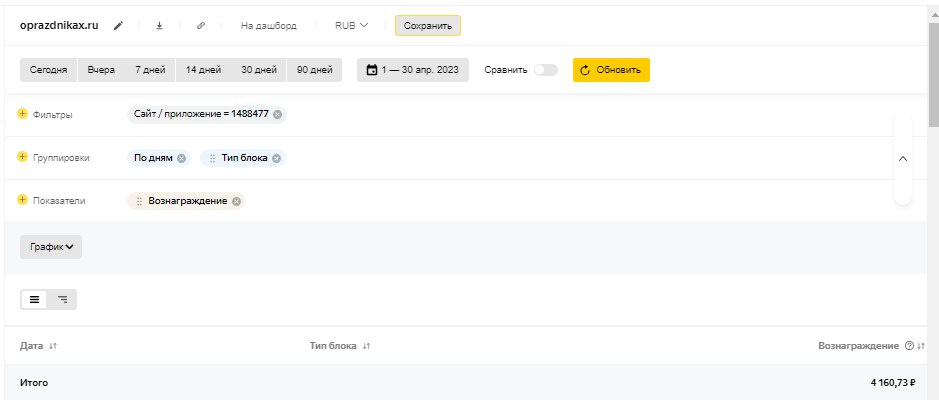Copy report link with the link icon
Image resolution: width=939 pixels, height=400 pixels.
click(201, 26)
